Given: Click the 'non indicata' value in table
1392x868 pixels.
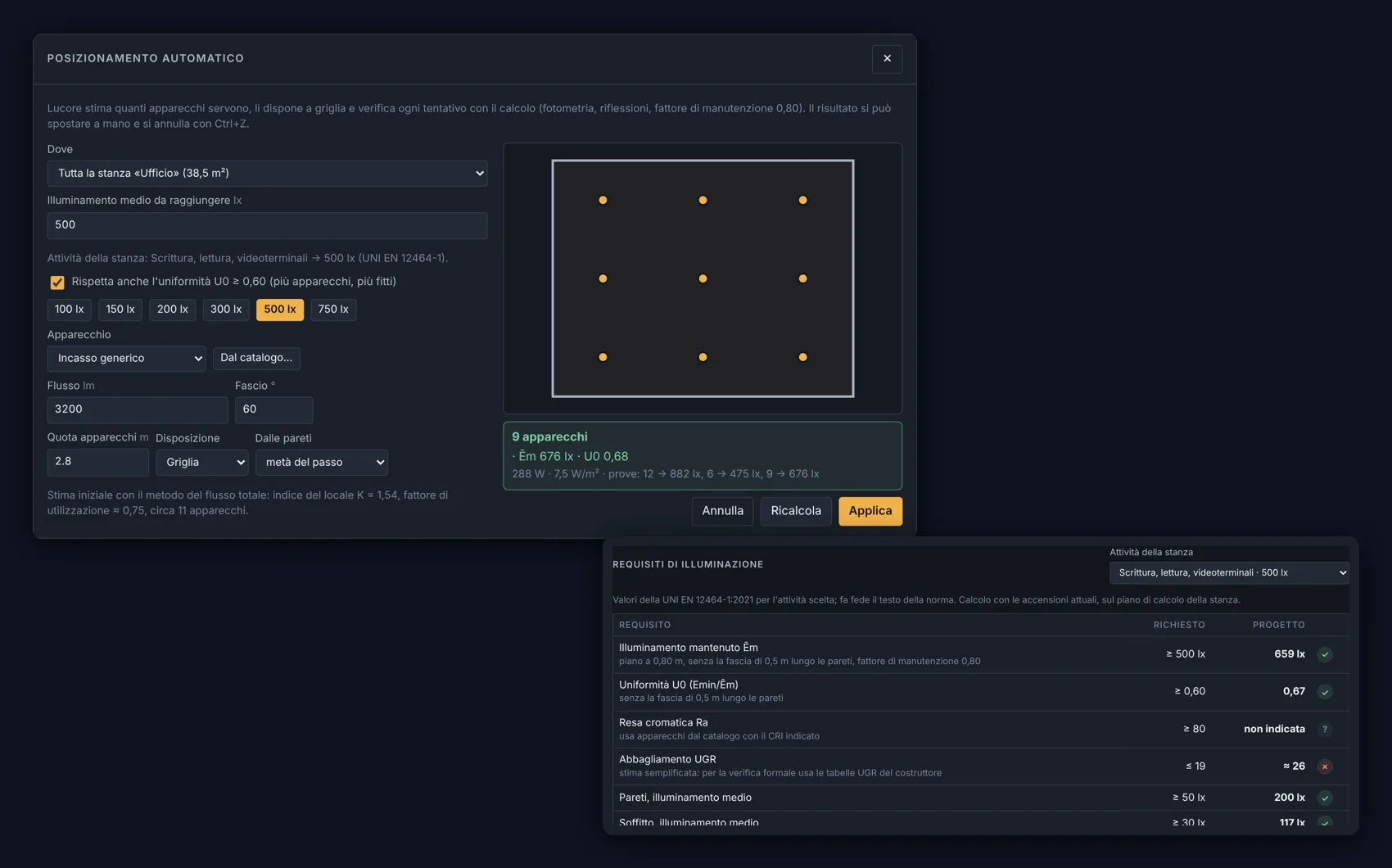Looking at the screenshot, I should (1274, 729).
